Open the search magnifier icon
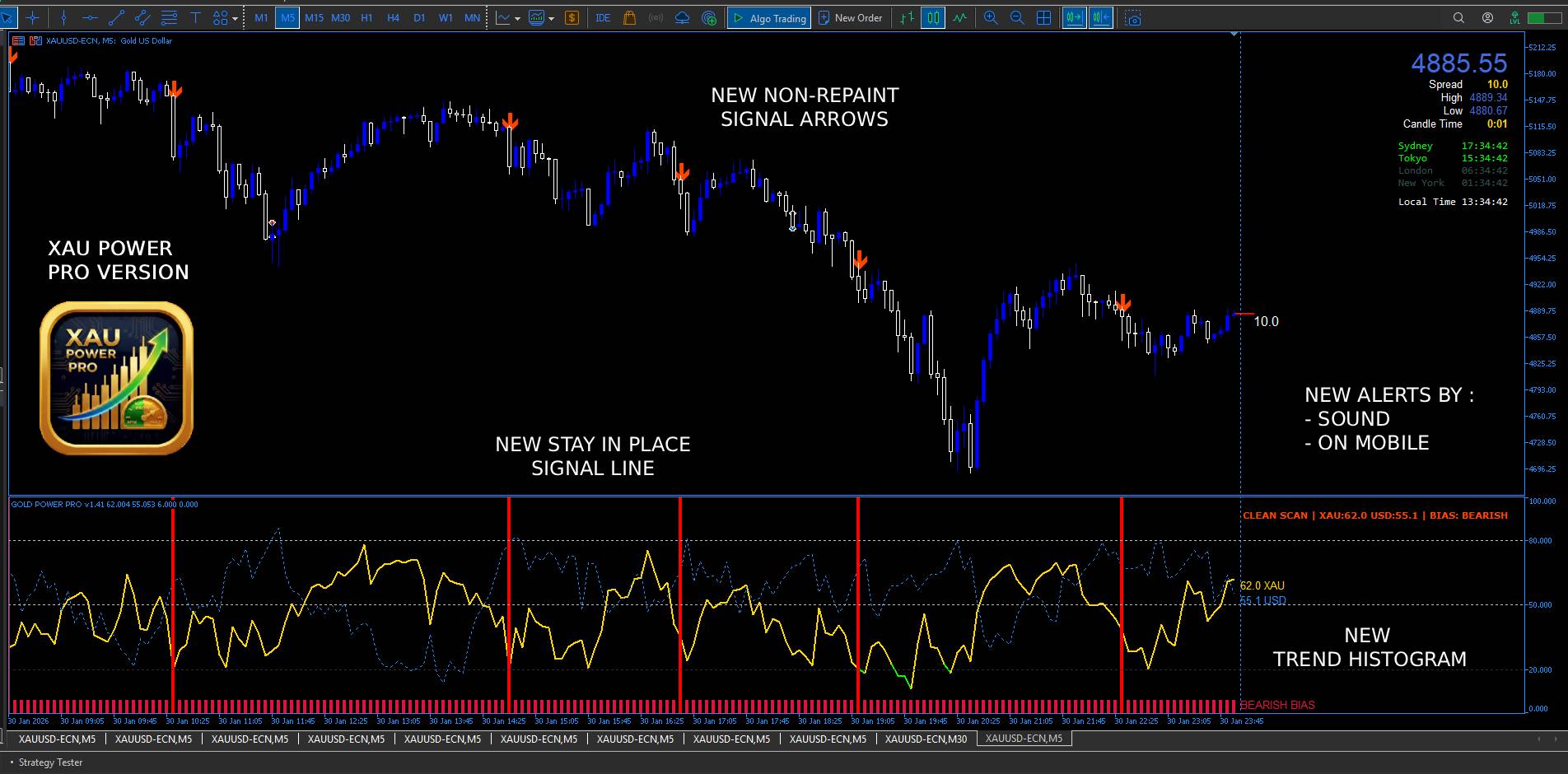 pyautogui.click(x=1458, y=17)
